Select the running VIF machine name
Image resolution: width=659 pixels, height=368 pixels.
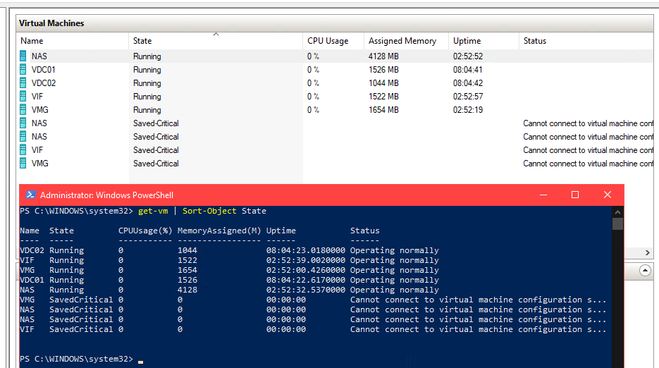tap(37, 97)
